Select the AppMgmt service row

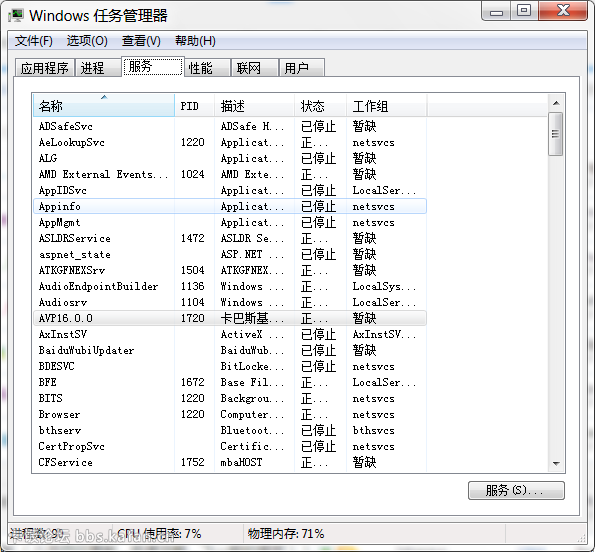click(230, 222)
